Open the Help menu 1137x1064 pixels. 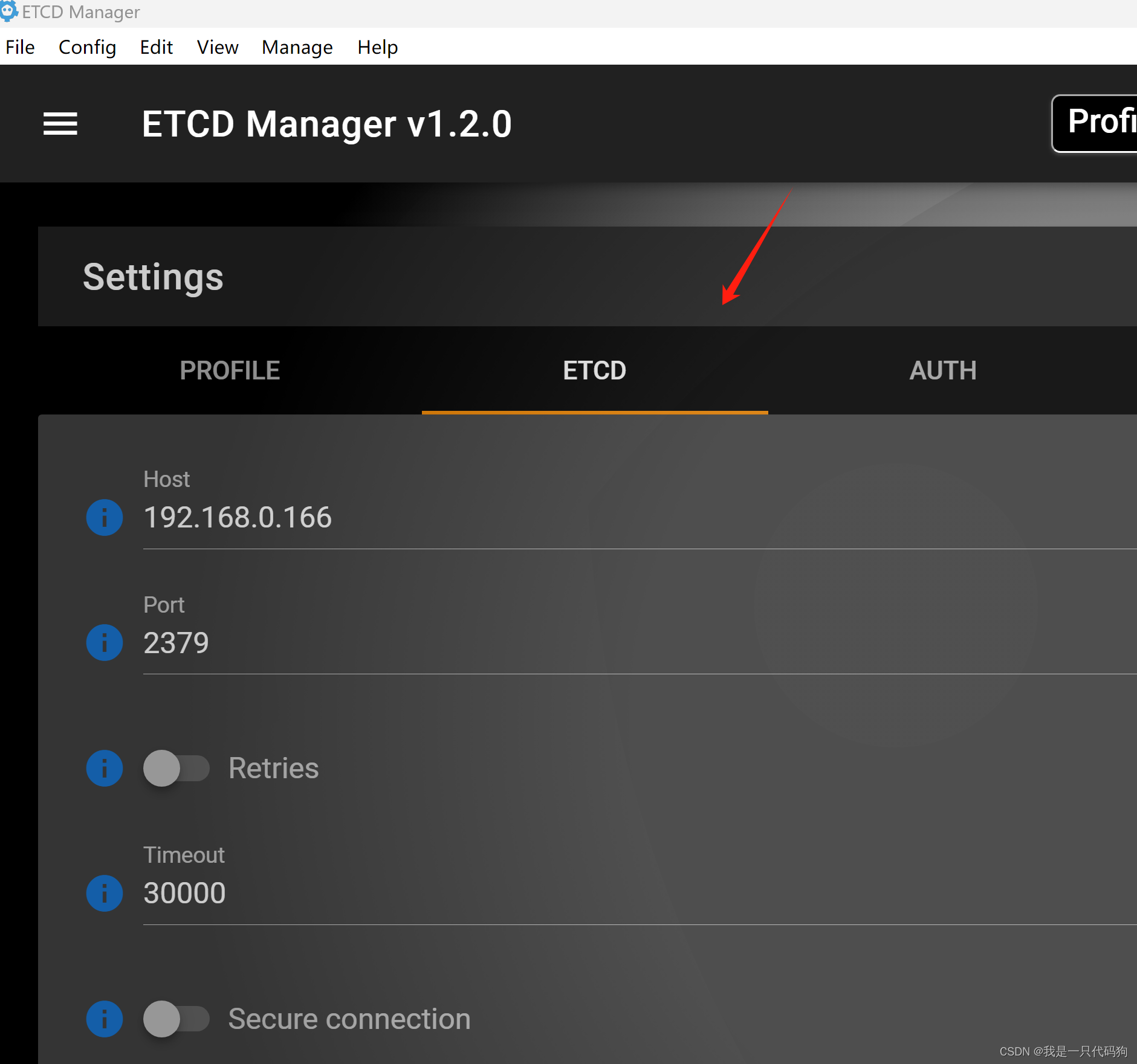(x=377, y=47)
